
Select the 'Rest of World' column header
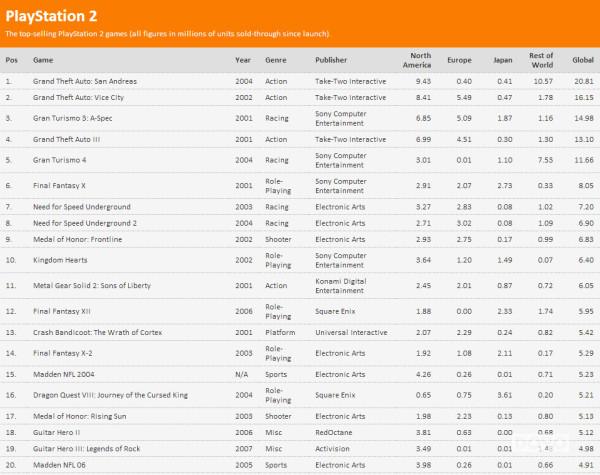pos(541,60)
